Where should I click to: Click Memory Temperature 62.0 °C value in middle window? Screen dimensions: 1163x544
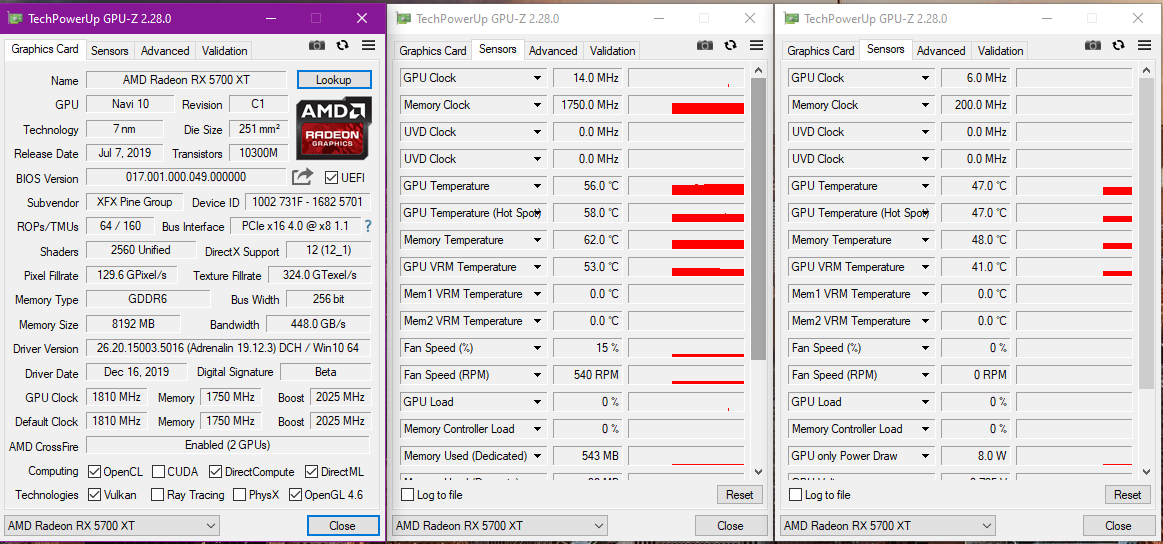tap(587, 240)
